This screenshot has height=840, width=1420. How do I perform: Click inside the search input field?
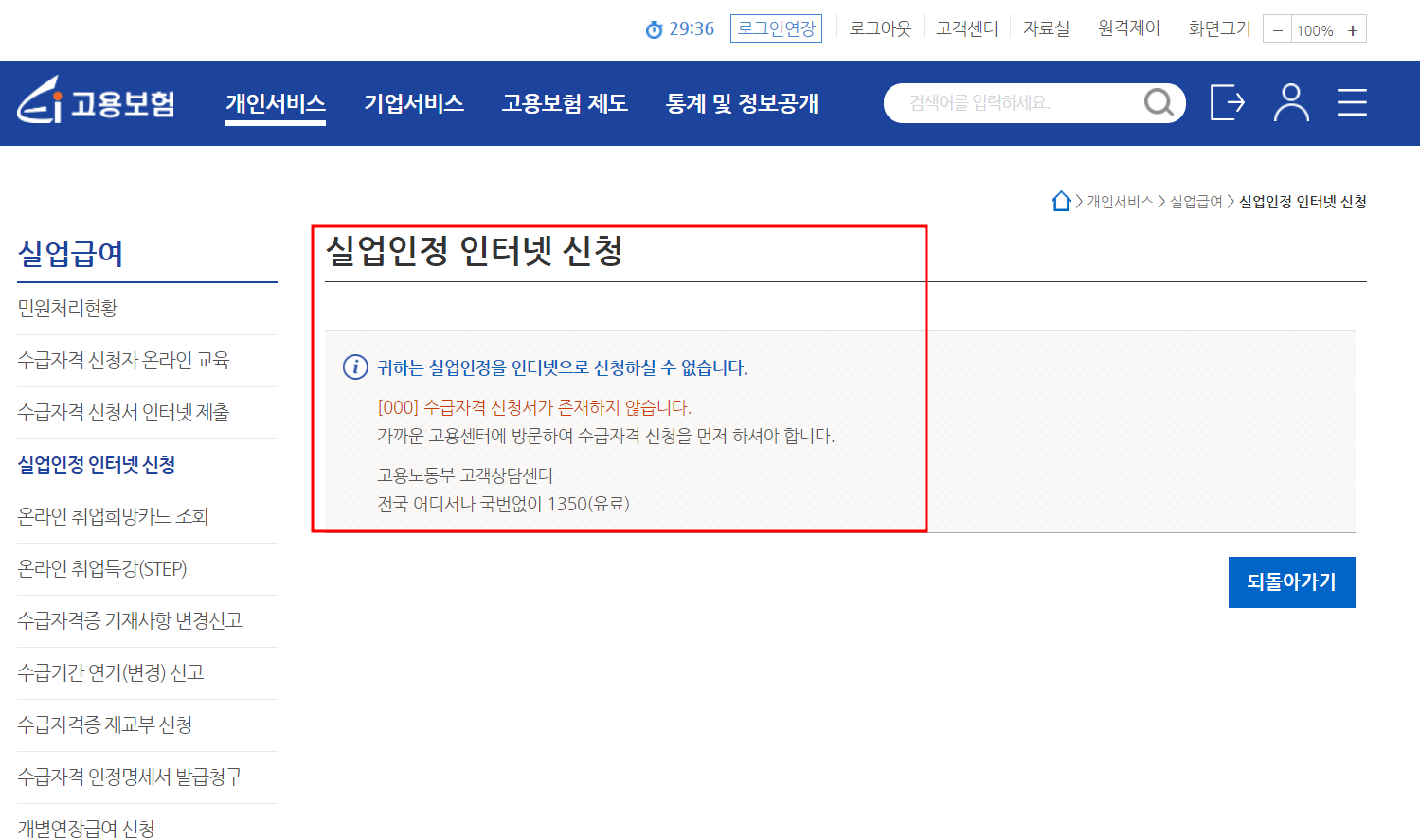point(1004,102)
